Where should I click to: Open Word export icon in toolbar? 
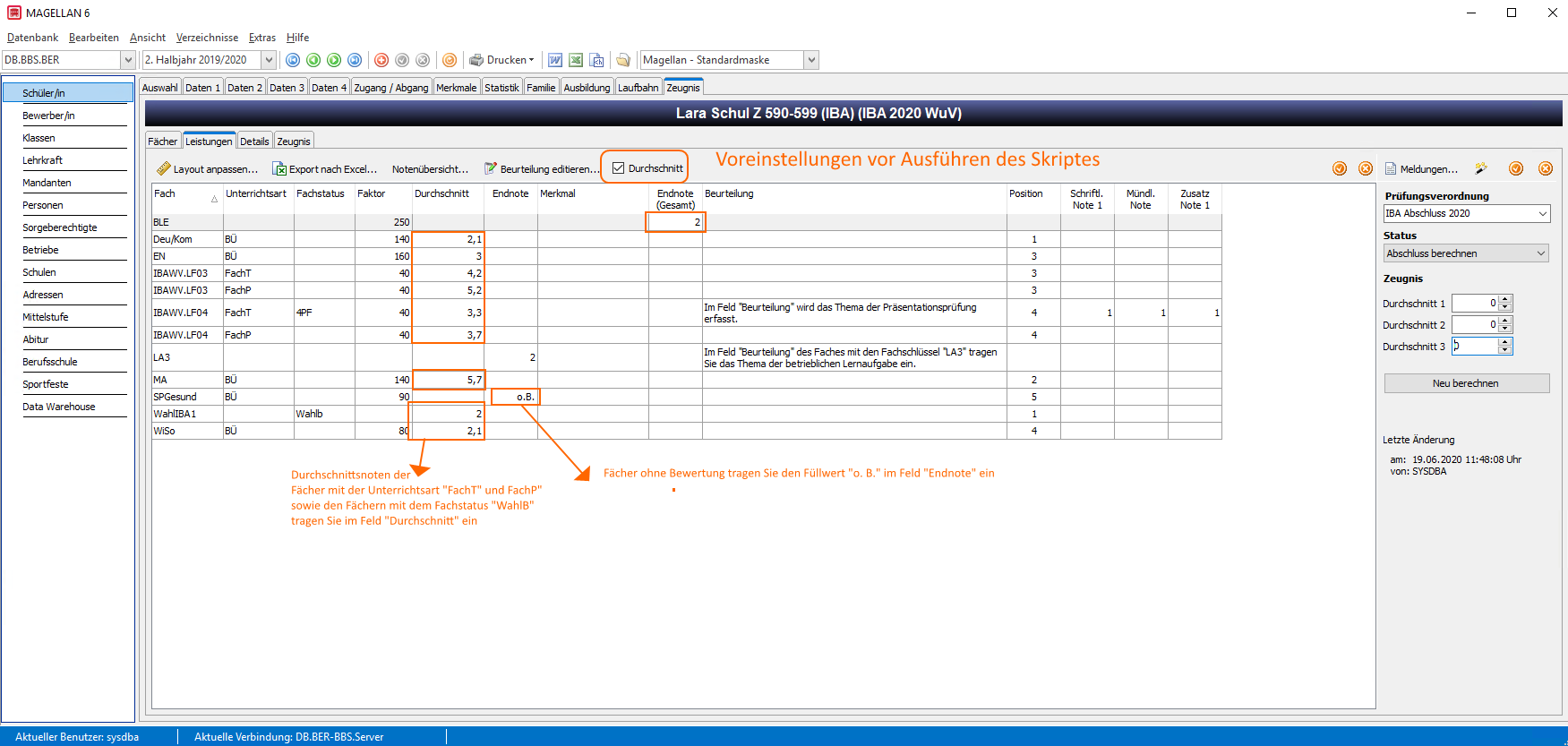pos(555,60)
